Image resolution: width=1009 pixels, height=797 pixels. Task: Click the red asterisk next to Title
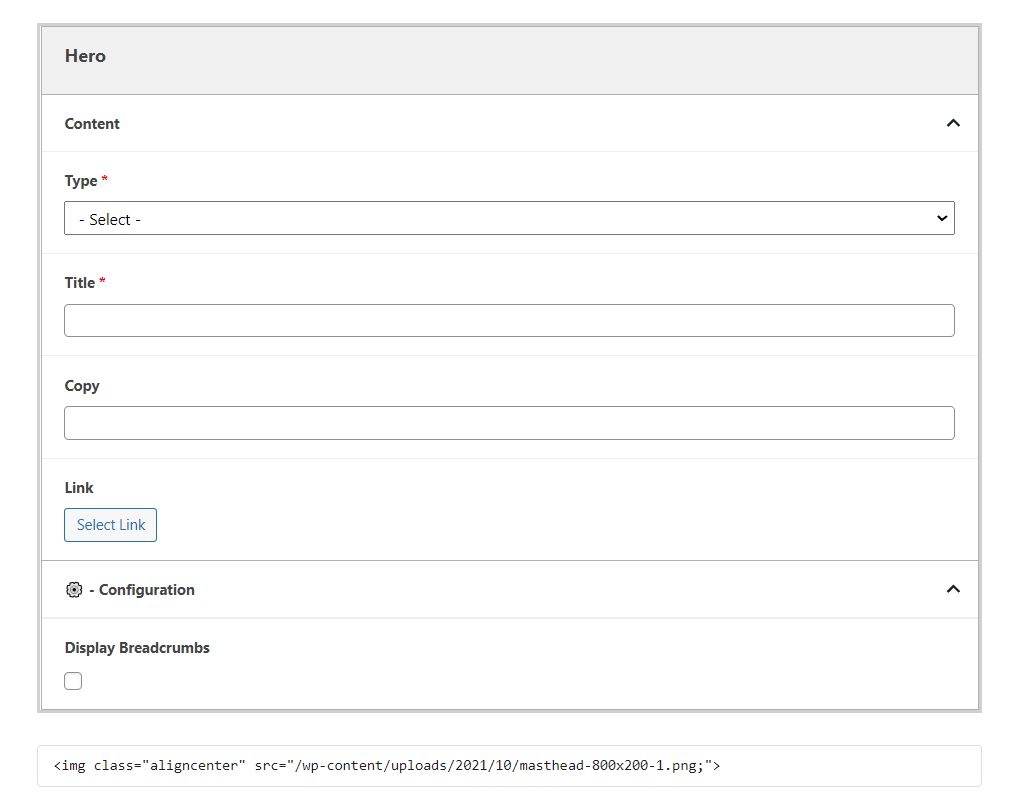(x=103, y=282)
